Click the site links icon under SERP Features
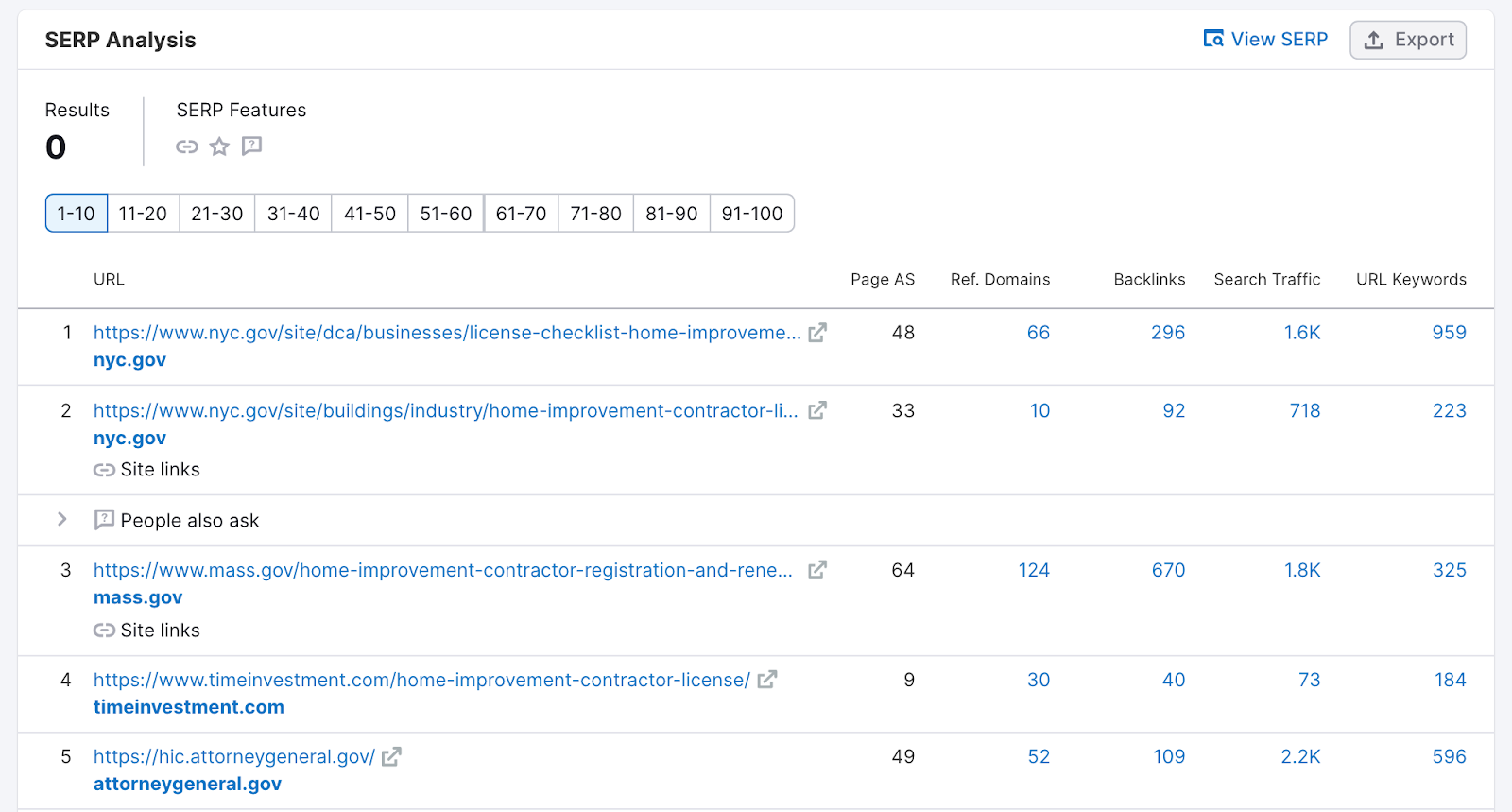Viewport: 1512px width, 812px height. pos(187,147)
